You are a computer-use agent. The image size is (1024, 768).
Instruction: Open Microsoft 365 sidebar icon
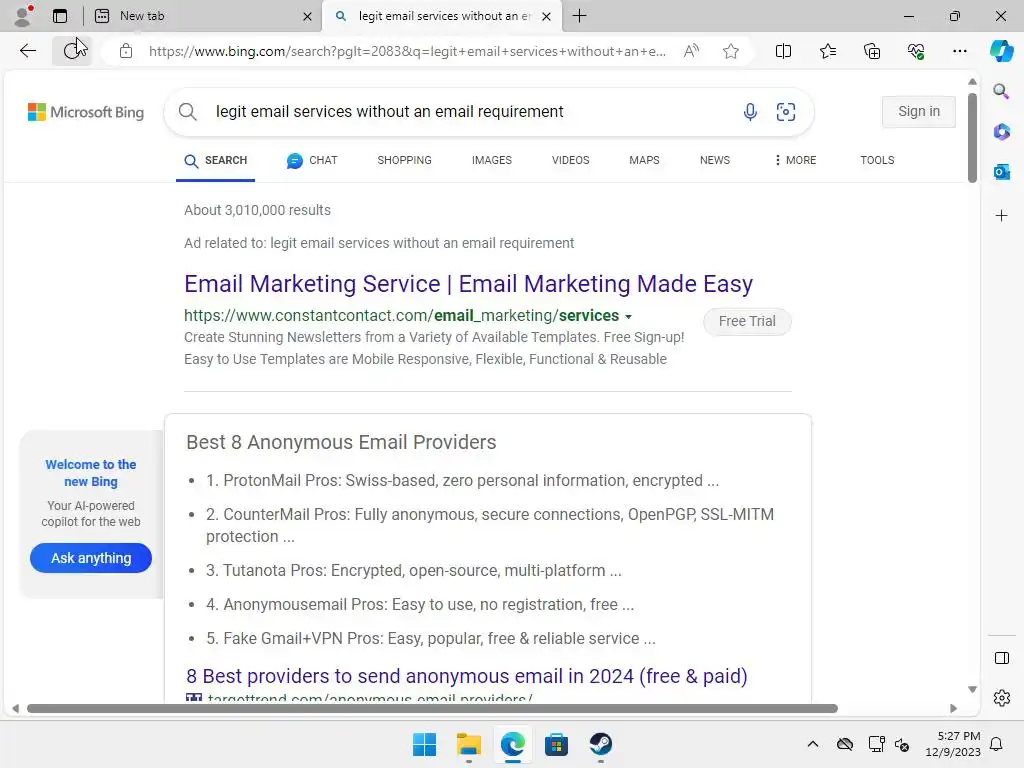click(1001, 132)
